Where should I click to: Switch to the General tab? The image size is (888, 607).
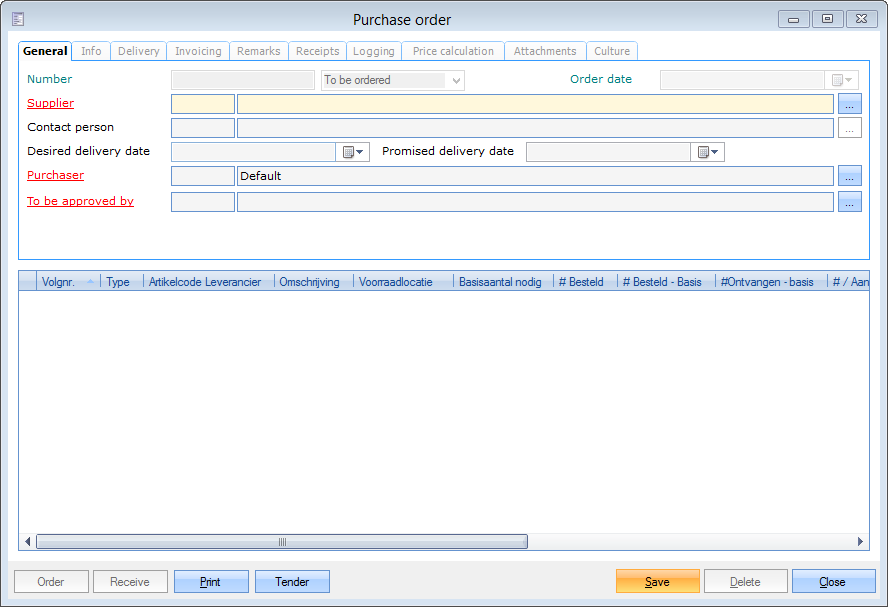click(45, 51)
